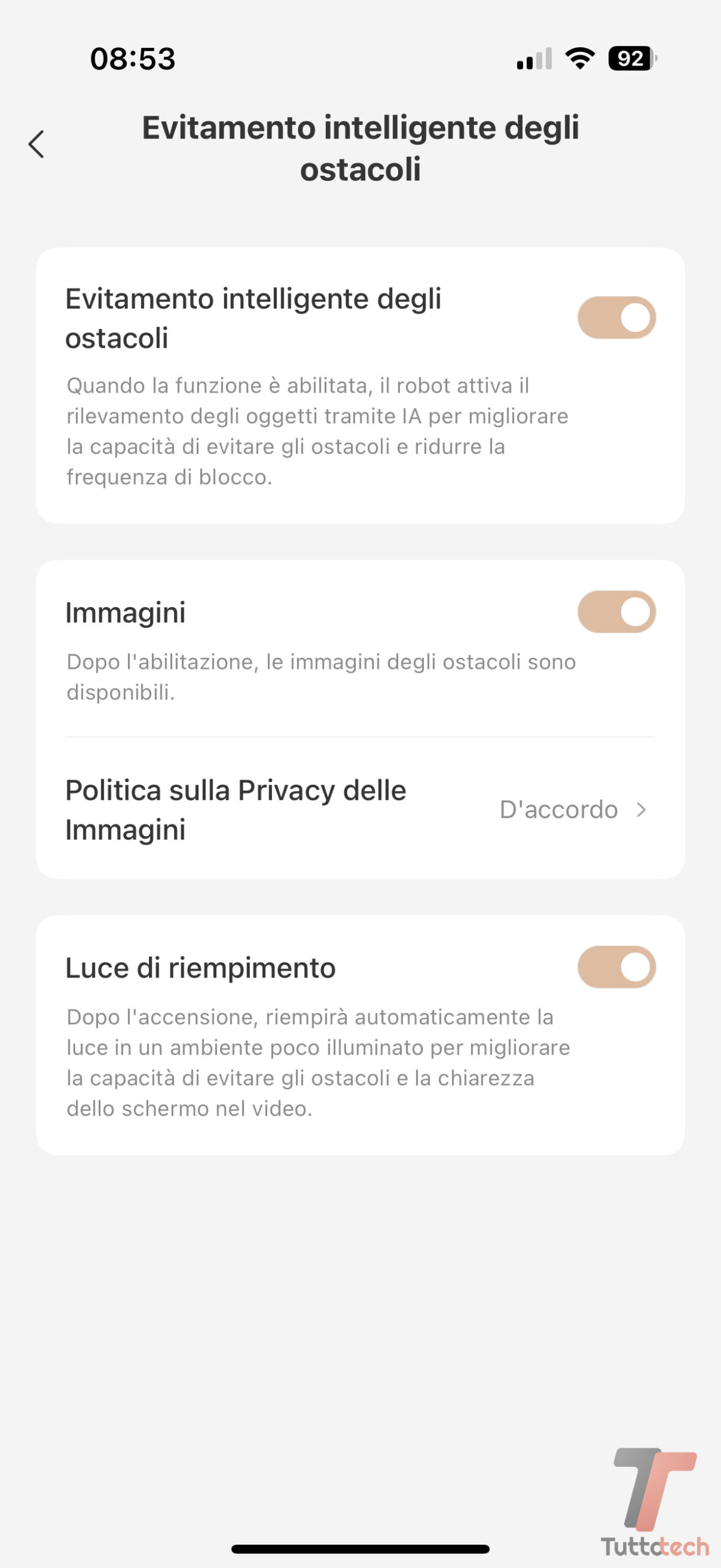This screenshot has width=721, height=1568.
Task: Tap the Immagini description about obstacle images
Action: [x=321, y=677]
